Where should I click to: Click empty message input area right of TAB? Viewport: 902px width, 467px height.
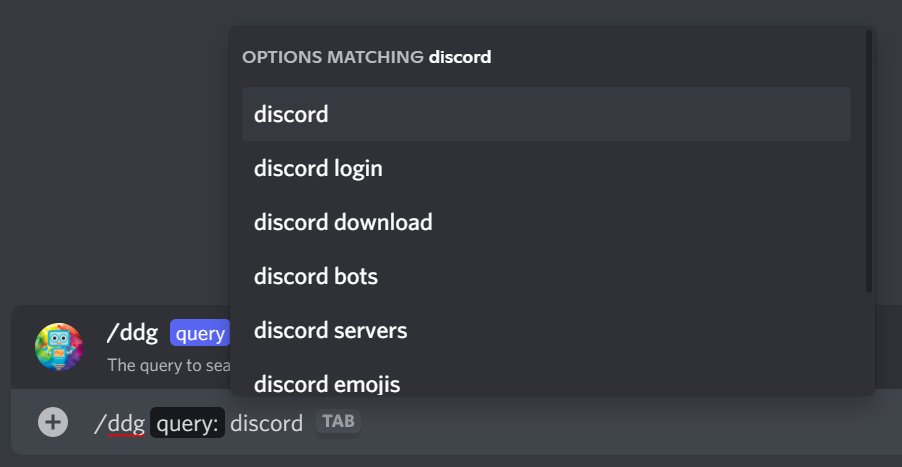tap(620, 423)
